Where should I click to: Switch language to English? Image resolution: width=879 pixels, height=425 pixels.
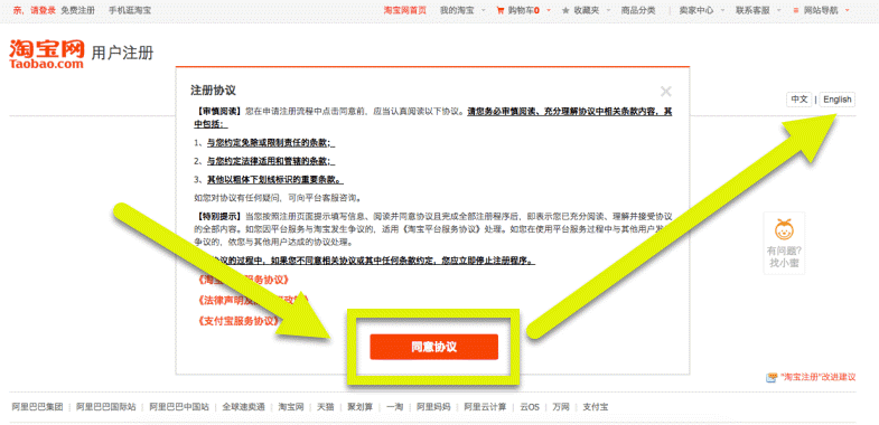pyautogui.click(x=837, y=99)
